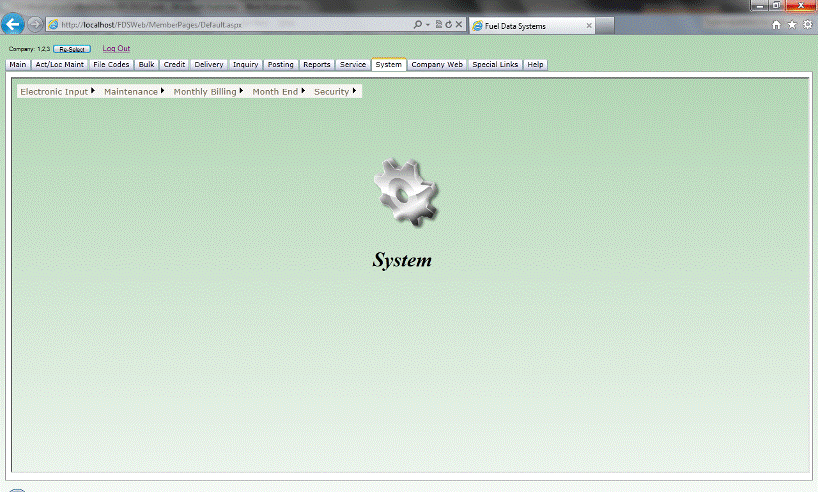Open the Help tab

[535, 65]
